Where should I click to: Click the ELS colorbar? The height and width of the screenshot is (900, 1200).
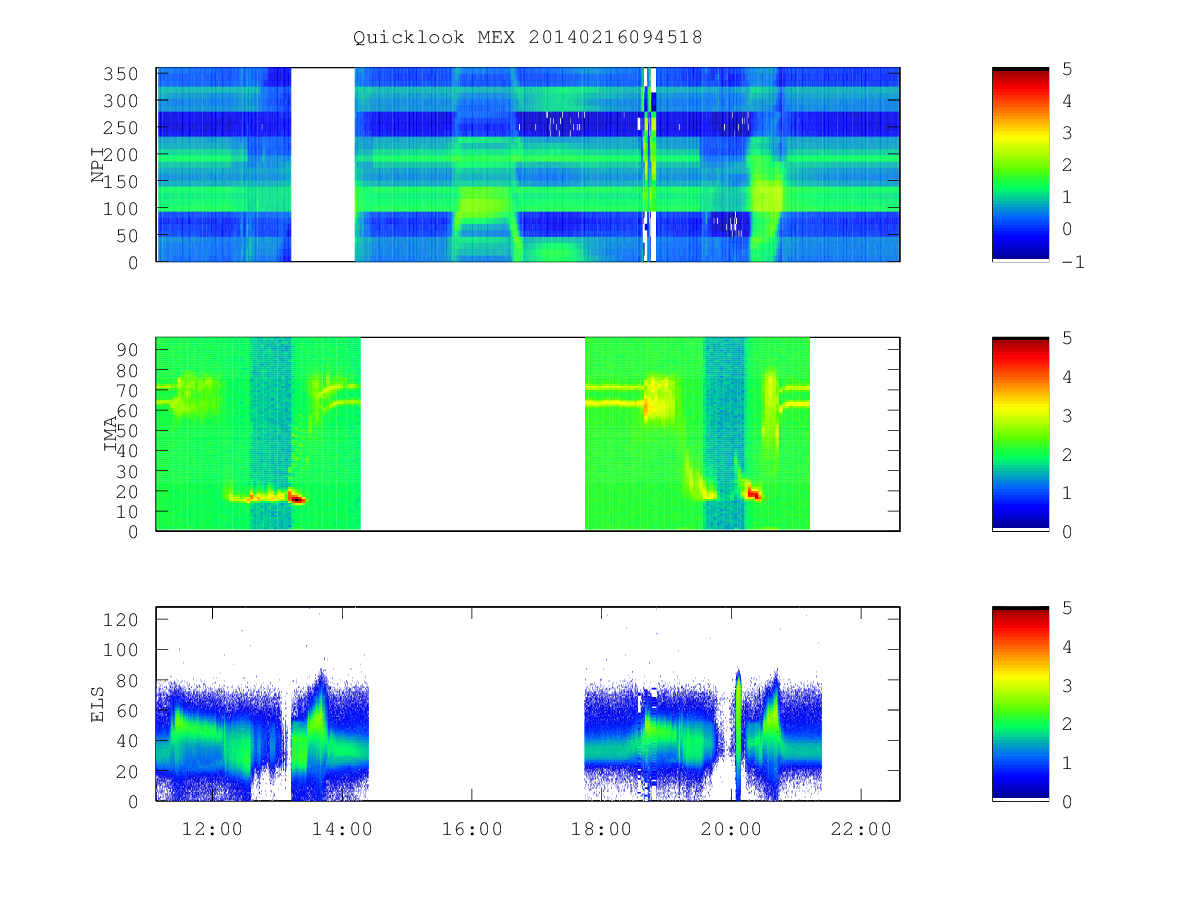pos(1020,703)
